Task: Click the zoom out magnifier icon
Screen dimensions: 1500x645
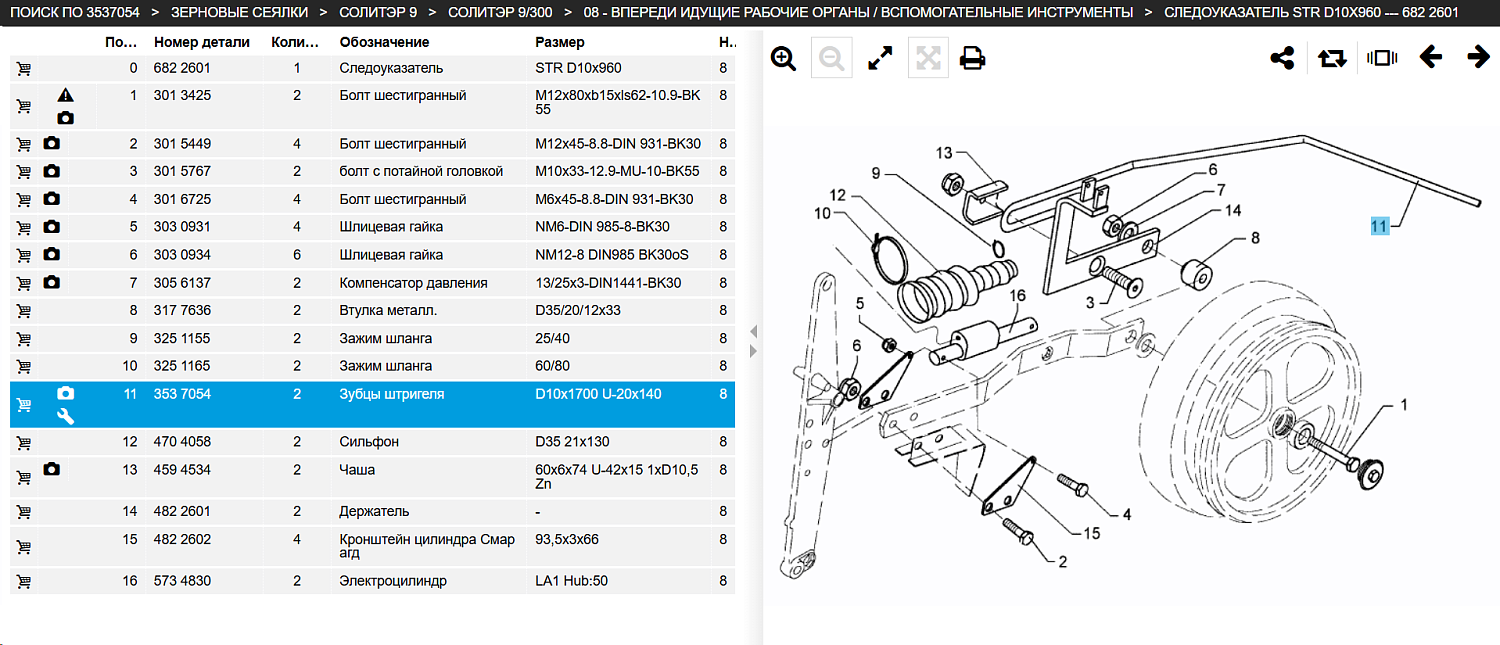Action: click(831, 59)
